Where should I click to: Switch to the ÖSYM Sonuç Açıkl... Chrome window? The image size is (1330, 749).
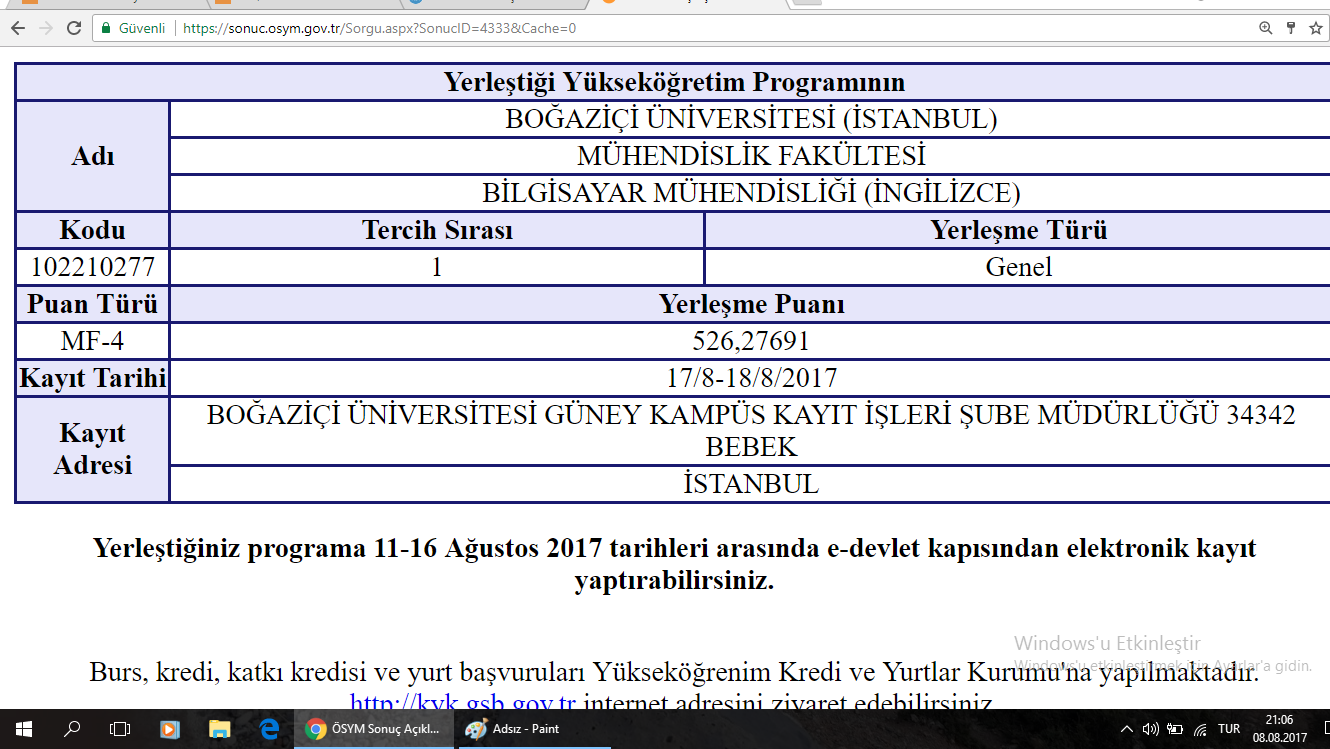374,729
